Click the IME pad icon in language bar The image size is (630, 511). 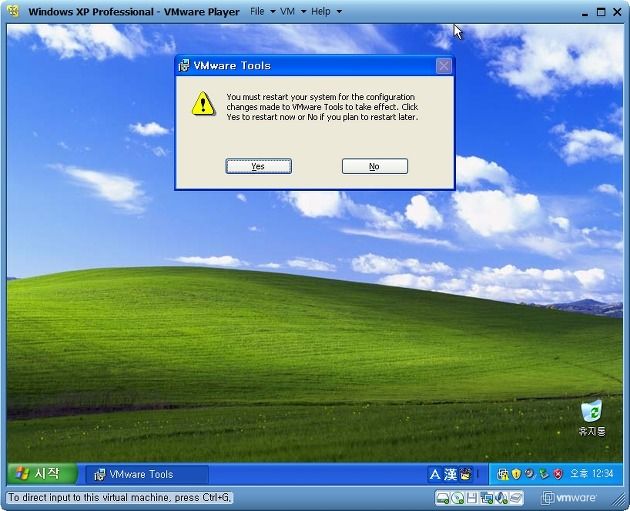pos(466,474)
